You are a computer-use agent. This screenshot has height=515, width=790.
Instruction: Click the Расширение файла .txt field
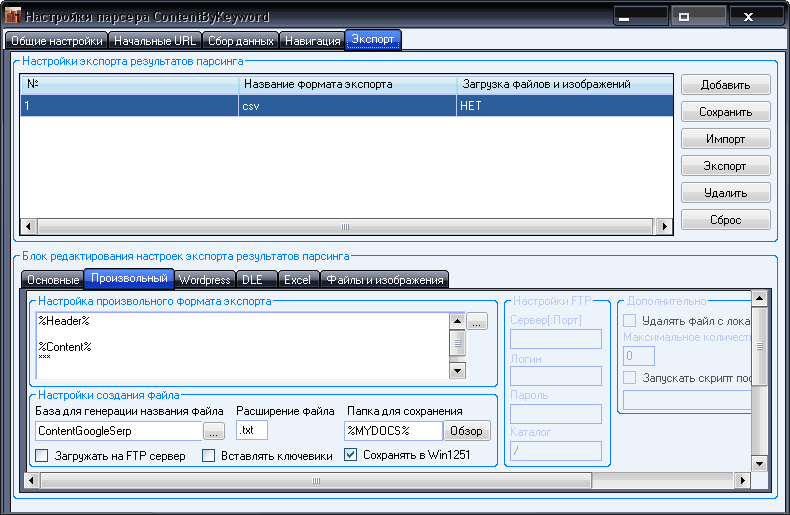point(258,431)
